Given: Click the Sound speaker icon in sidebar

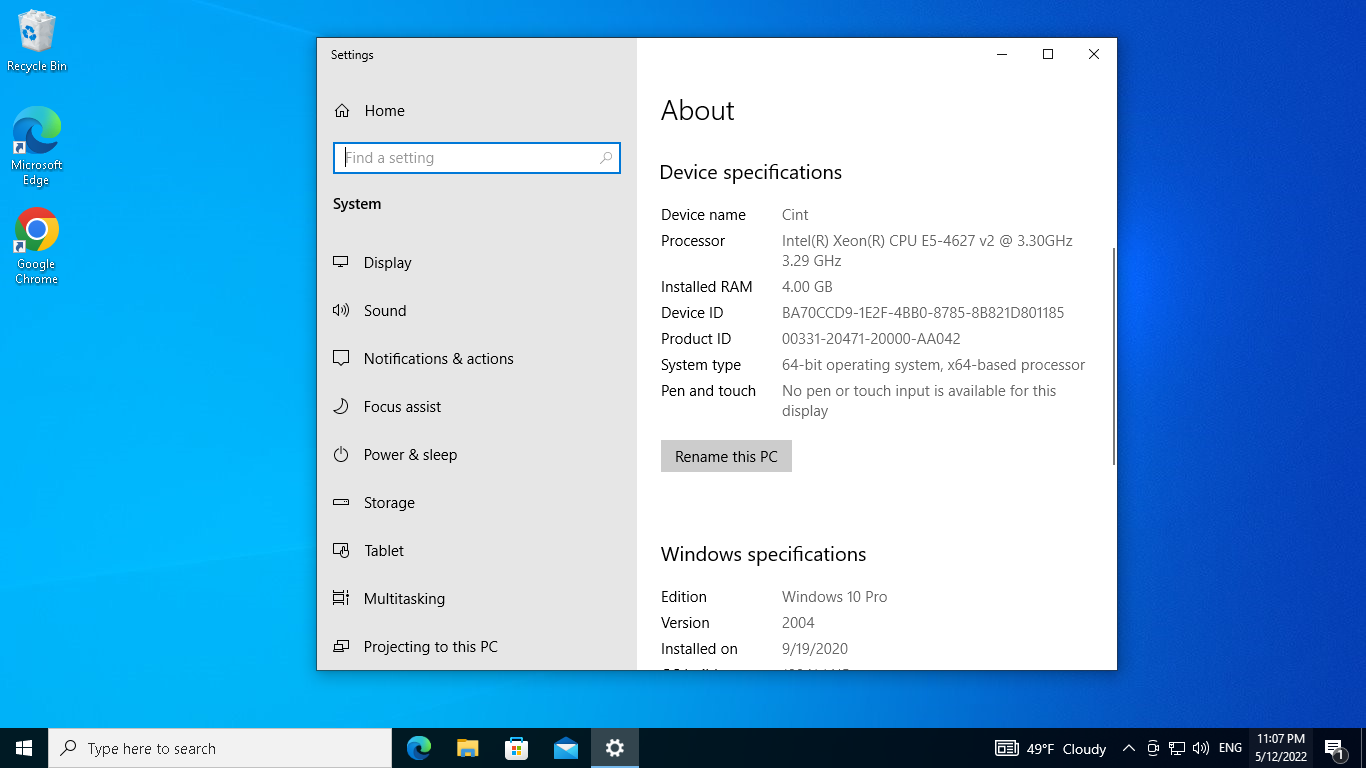Looking at the screenshot, I should point(341,310).
